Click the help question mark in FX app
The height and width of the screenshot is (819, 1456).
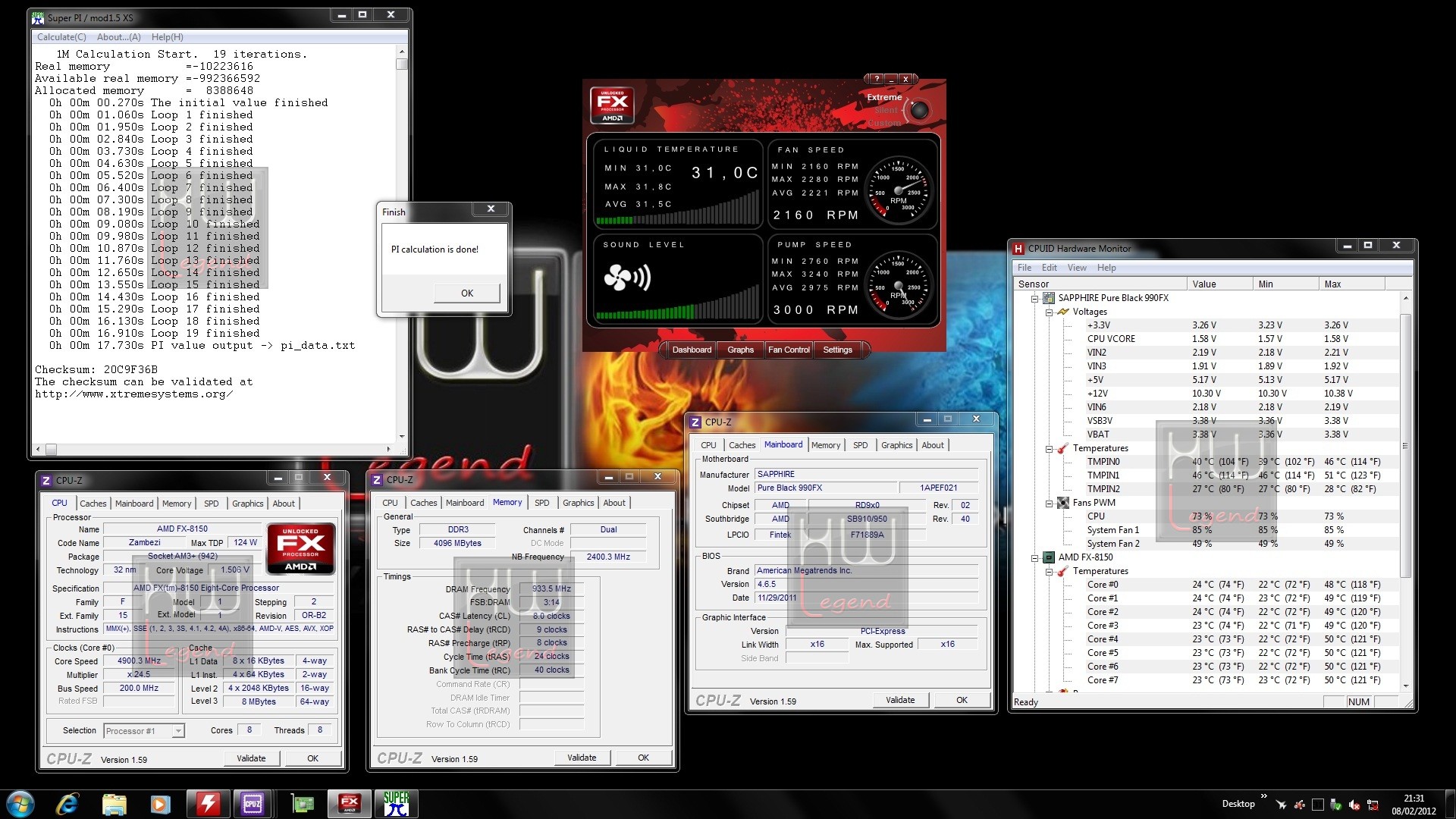(876, 79)
